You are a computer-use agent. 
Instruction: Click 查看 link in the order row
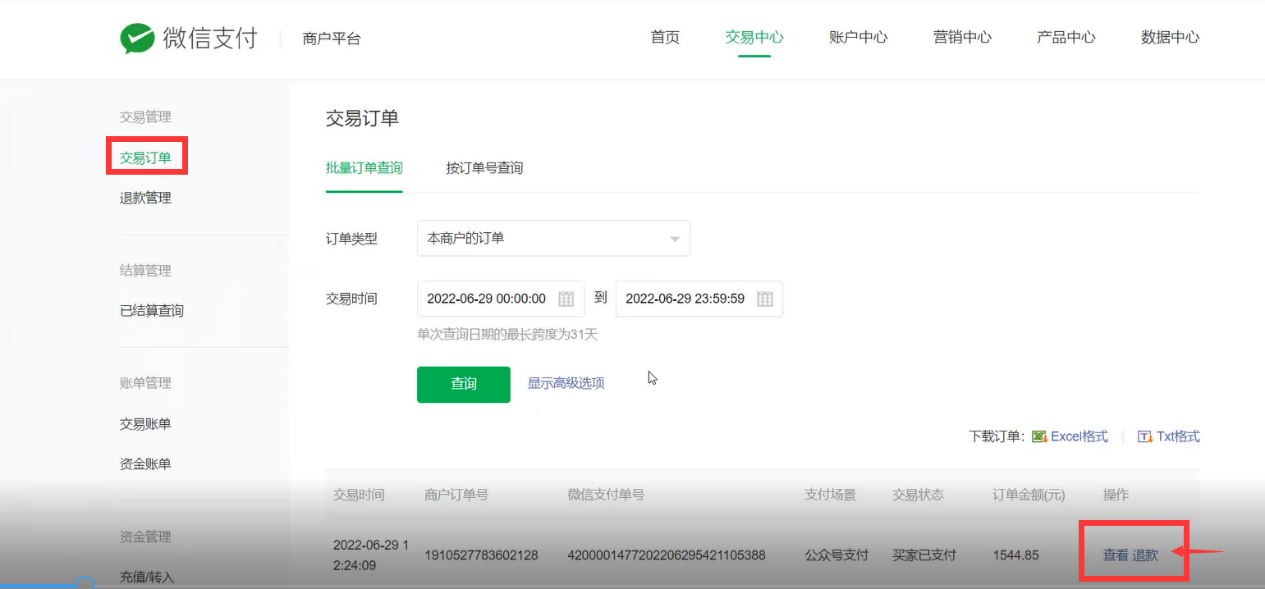(1115, 555)
